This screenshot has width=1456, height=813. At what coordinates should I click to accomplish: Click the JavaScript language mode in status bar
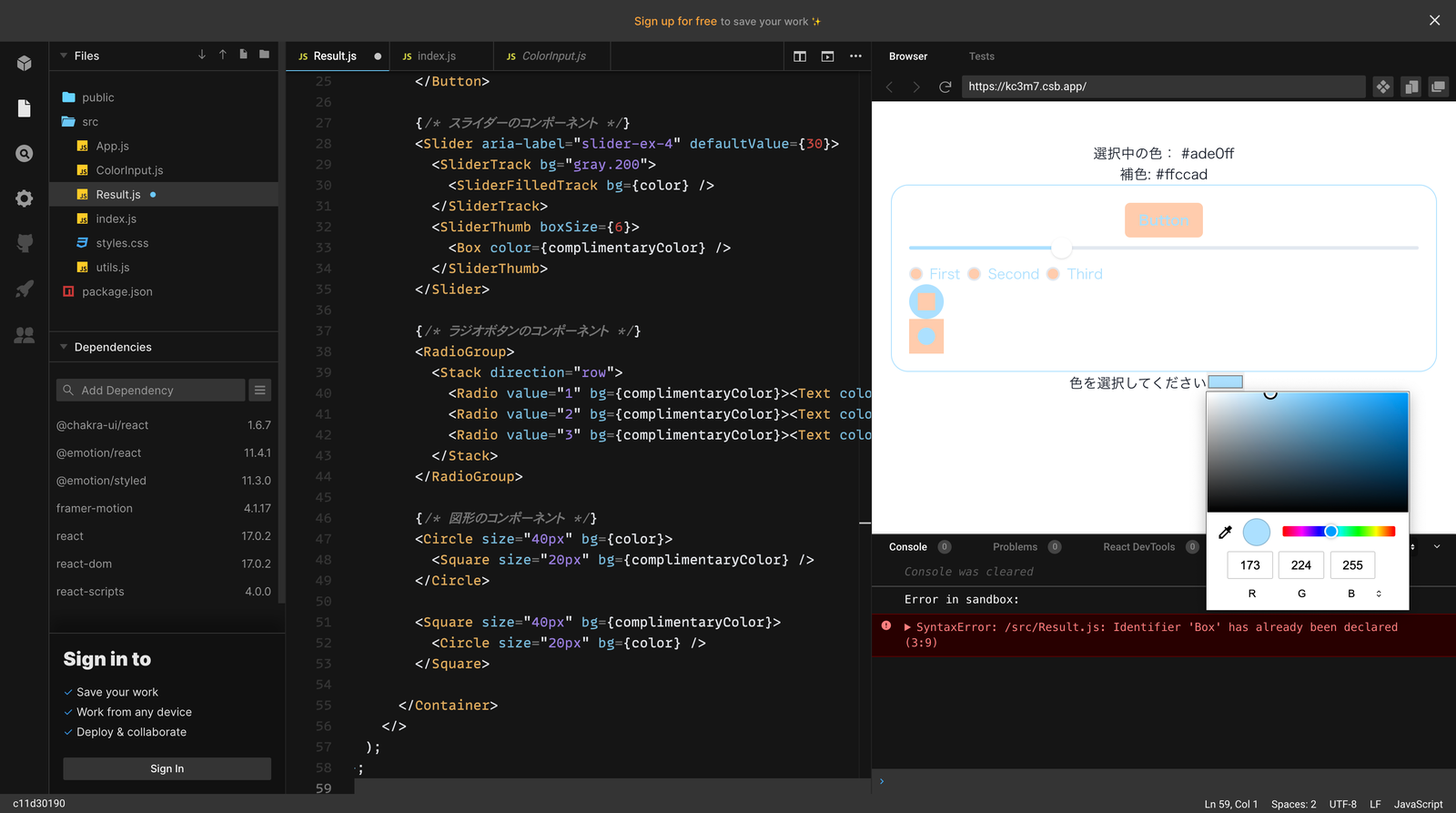1418,804
